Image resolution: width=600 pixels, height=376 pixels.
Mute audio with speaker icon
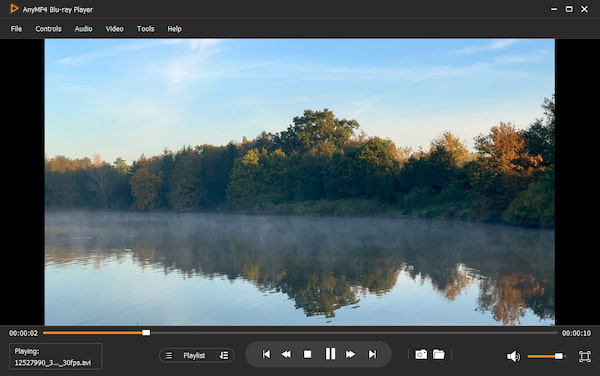tap(513, 356)
